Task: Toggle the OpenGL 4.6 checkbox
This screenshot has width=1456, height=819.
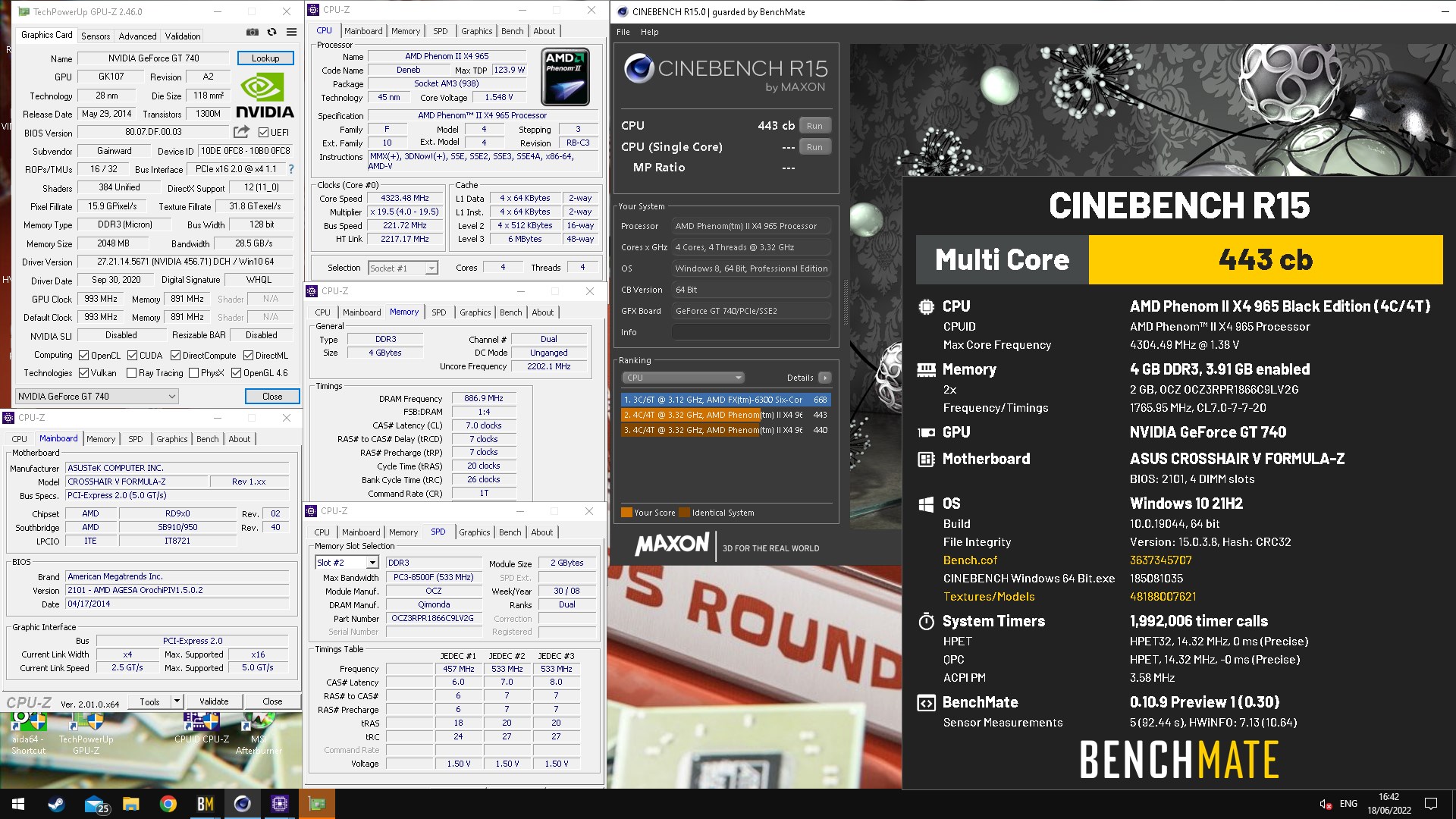Action: [236, 373]
